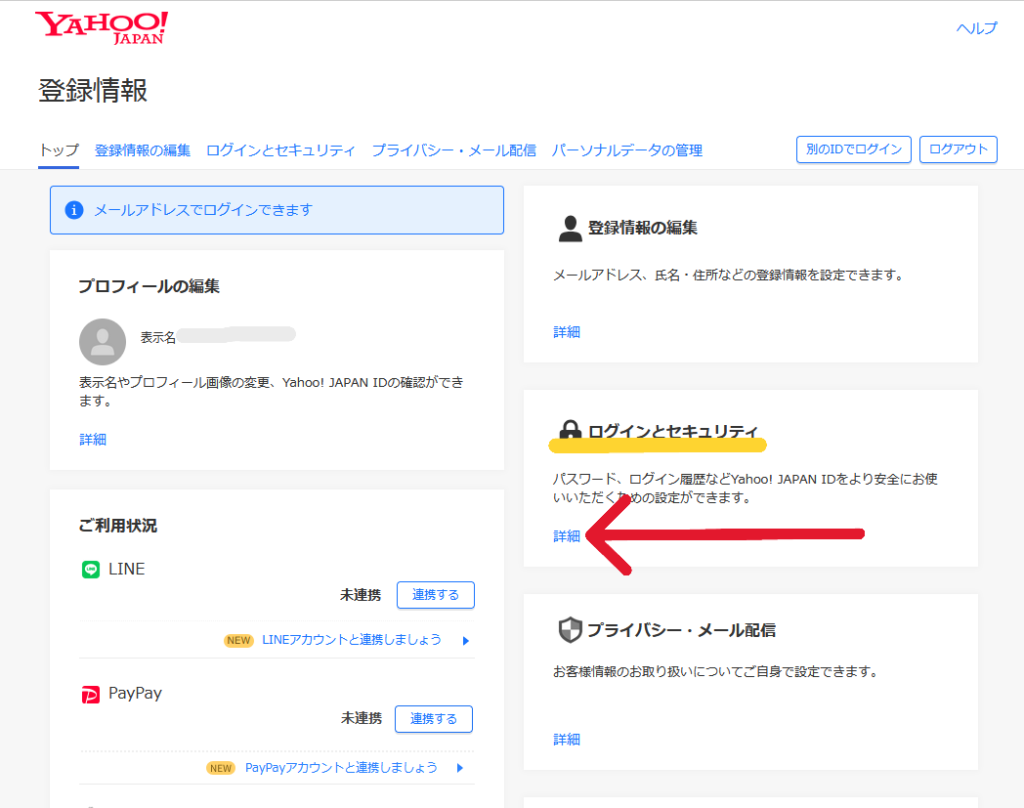Open the ヘルプ link
This screenshot has height=808, width=1024.
pyautogui.click(x=976, y=28)
